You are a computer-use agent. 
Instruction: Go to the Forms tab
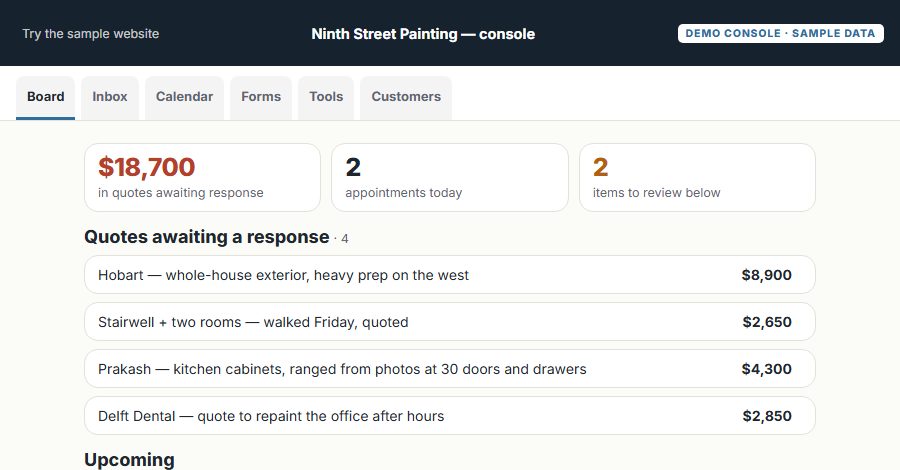pyautogui.click(x=261, y=97)
